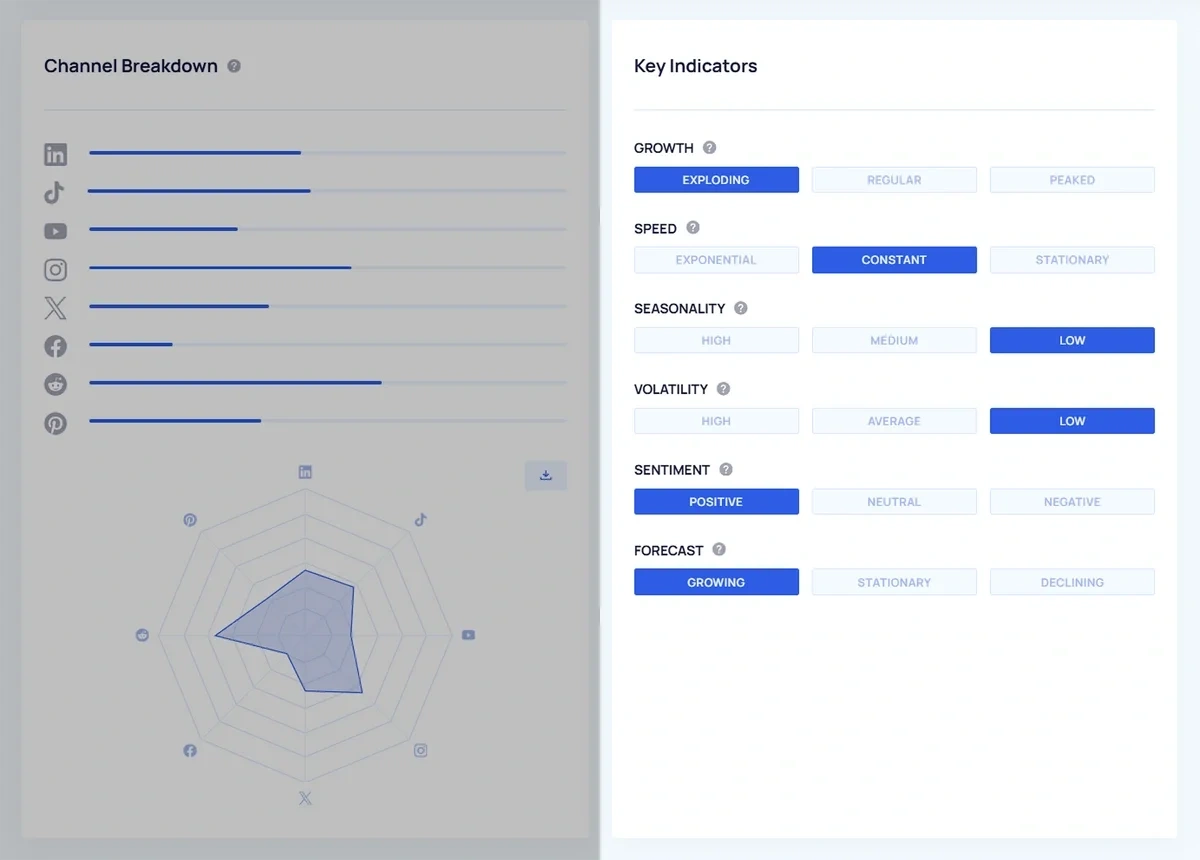Click the TikTok channel icon

55,192
